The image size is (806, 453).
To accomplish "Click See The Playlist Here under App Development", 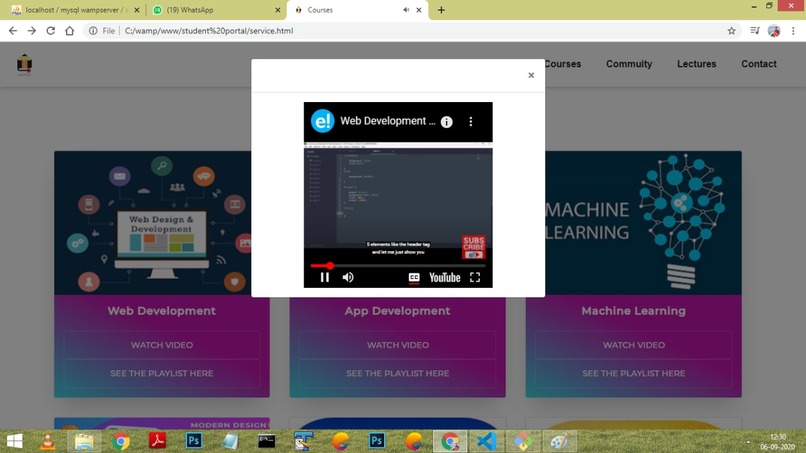I will click(397, 373).
